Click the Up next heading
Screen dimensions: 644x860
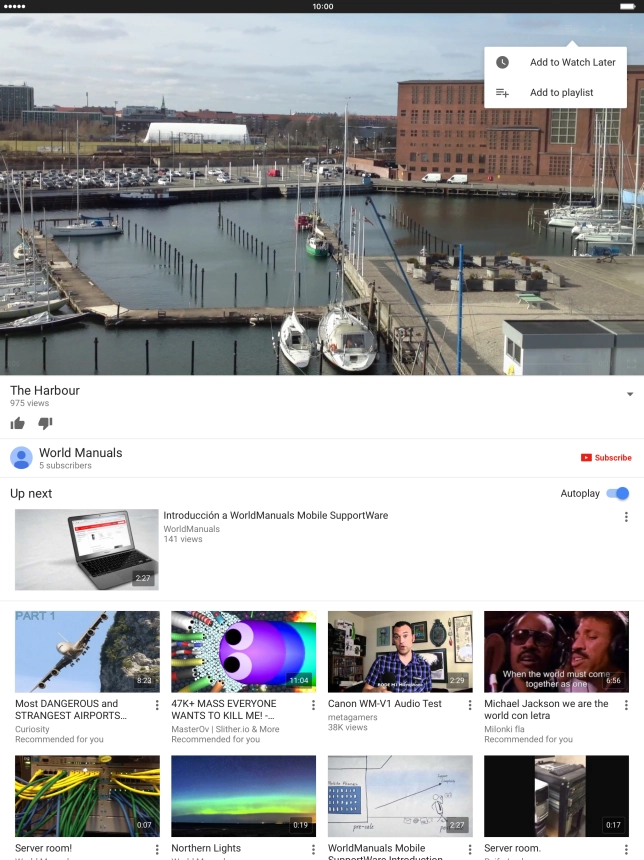click(31, 493)
